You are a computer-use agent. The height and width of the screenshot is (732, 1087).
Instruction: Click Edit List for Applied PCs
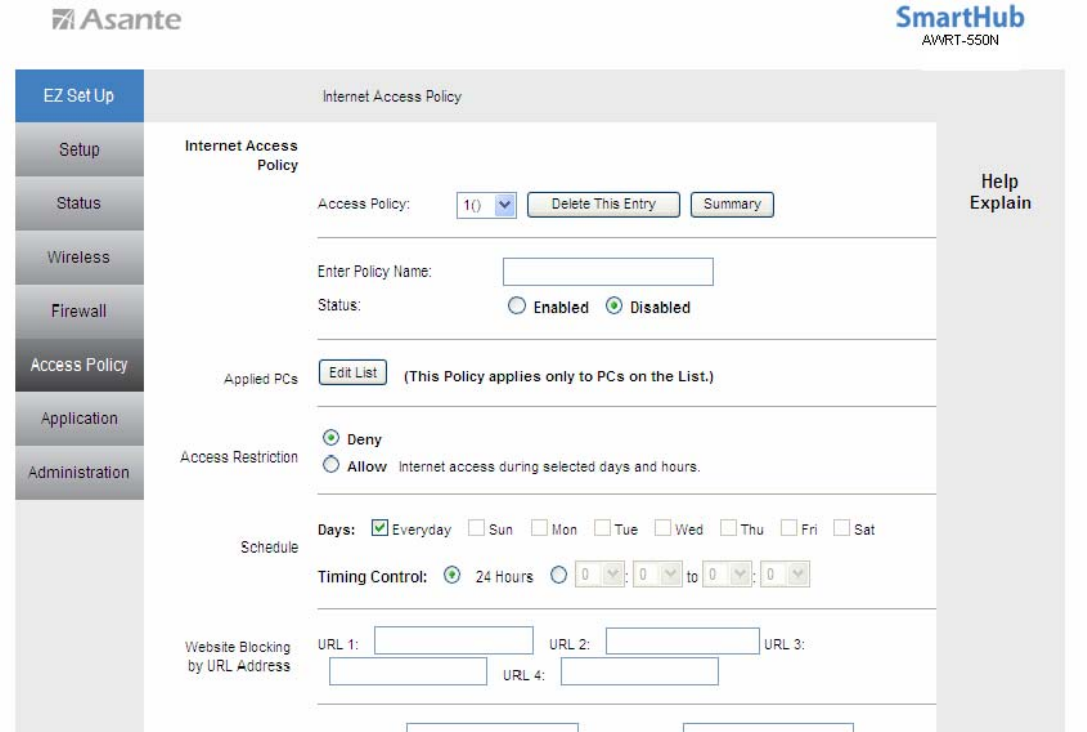352,373
